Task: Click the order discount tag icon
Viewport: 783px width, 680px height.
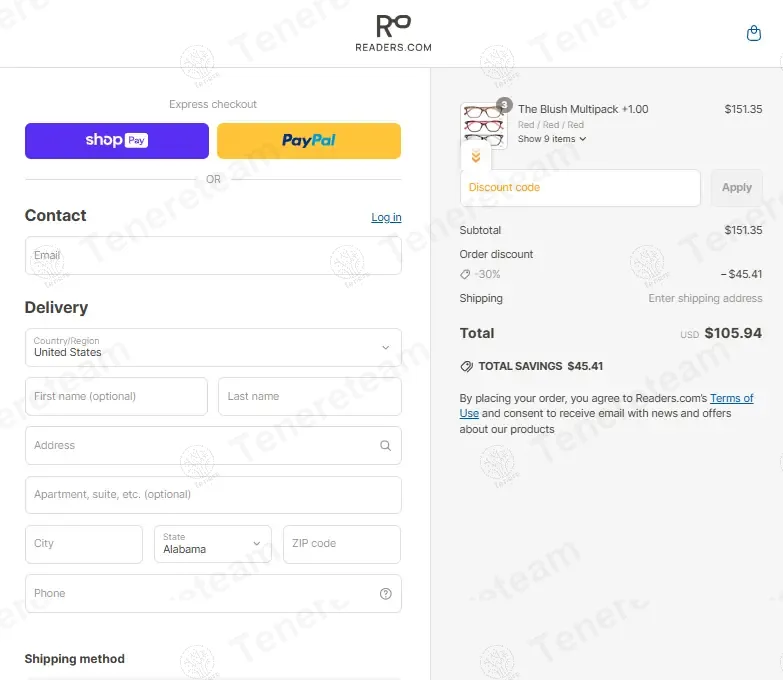Action: [x=465, y=274]
